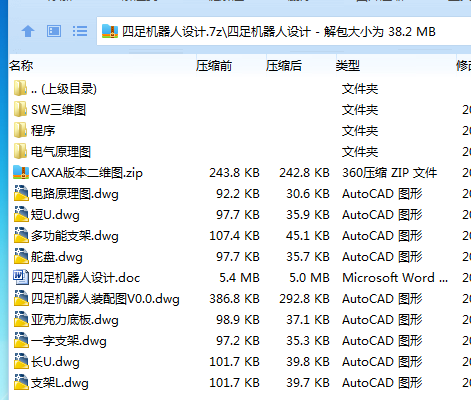Click the 30.6 KB compressed size value
The width and height of the screenshot is (471, 400).
point(308,194)
